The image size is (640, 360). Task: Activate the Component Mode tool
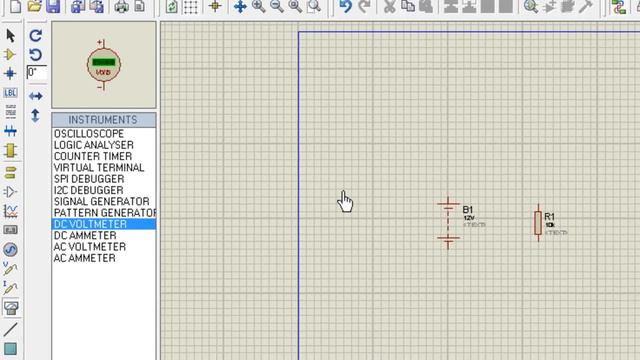[x=10, y=55]
